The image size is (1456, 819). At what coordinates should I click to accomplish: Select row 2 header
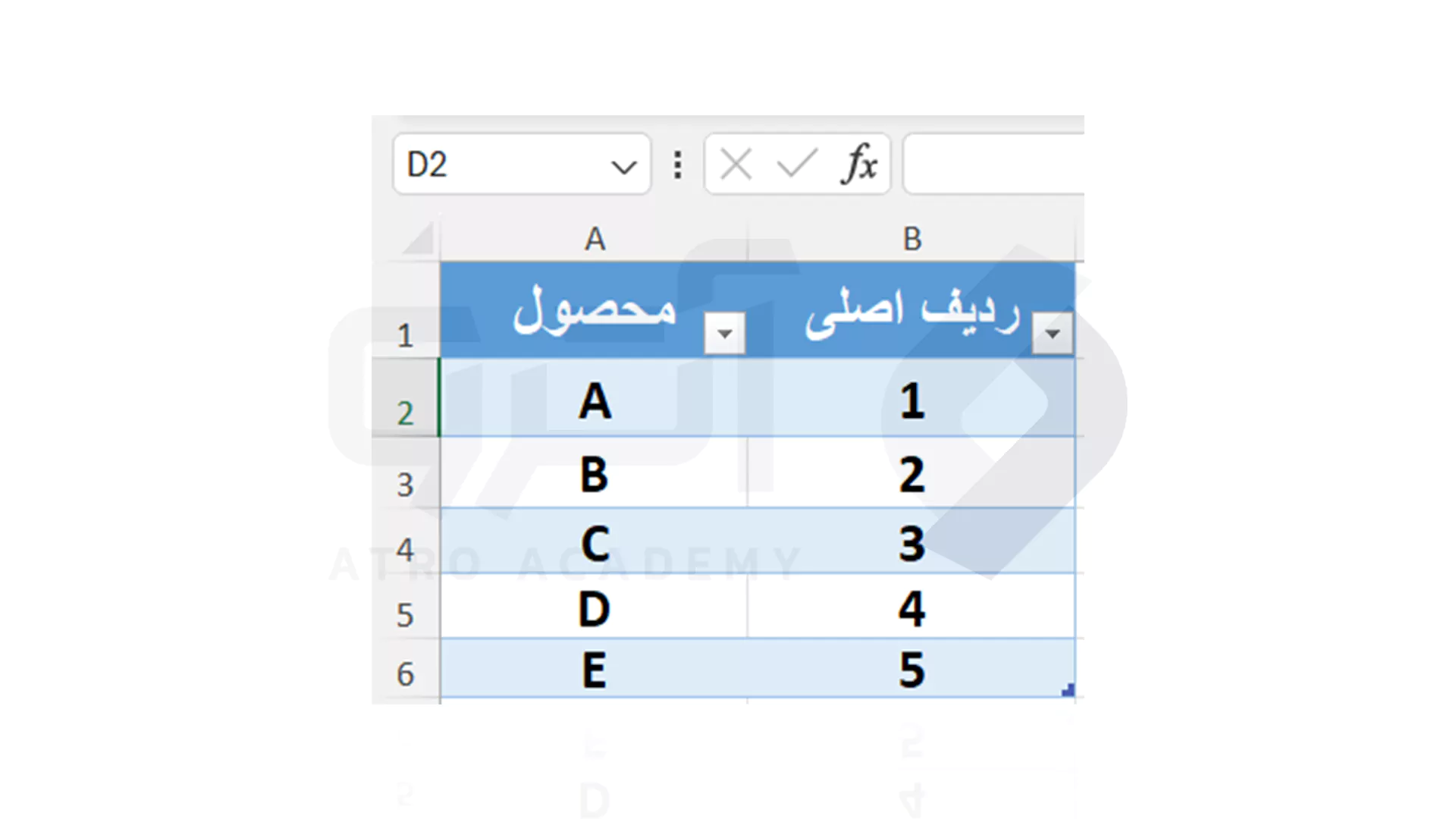pyautogui.click(x=406, y=398)
